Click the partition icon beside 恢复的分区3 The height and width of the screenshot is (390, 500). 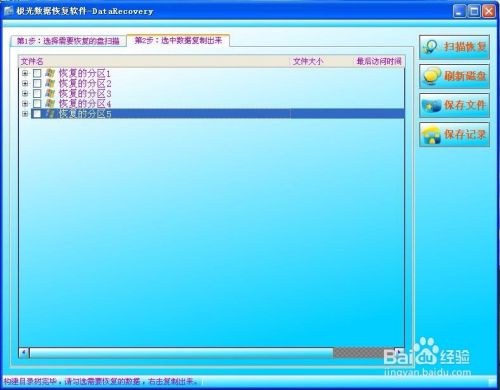pyautogui.click(x=50, y=93)
